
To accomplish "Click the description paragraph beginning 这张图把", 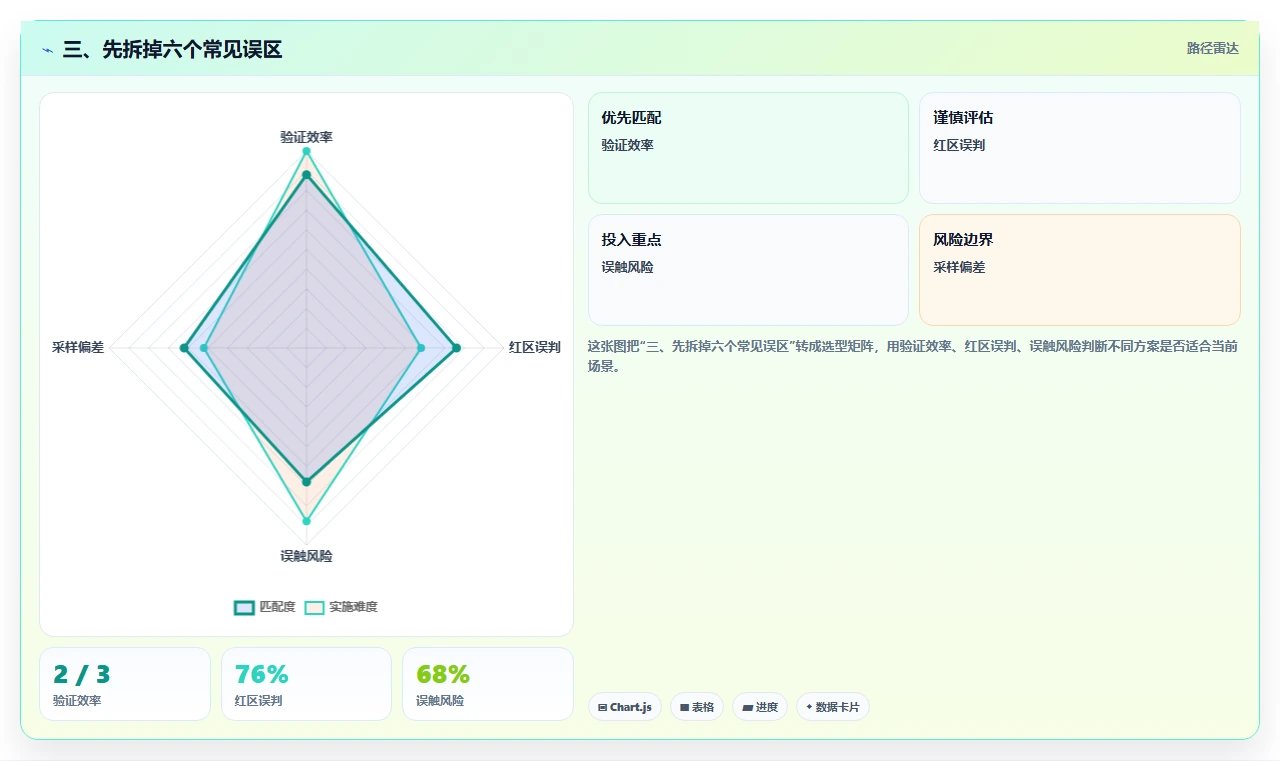I will point(914,356).
